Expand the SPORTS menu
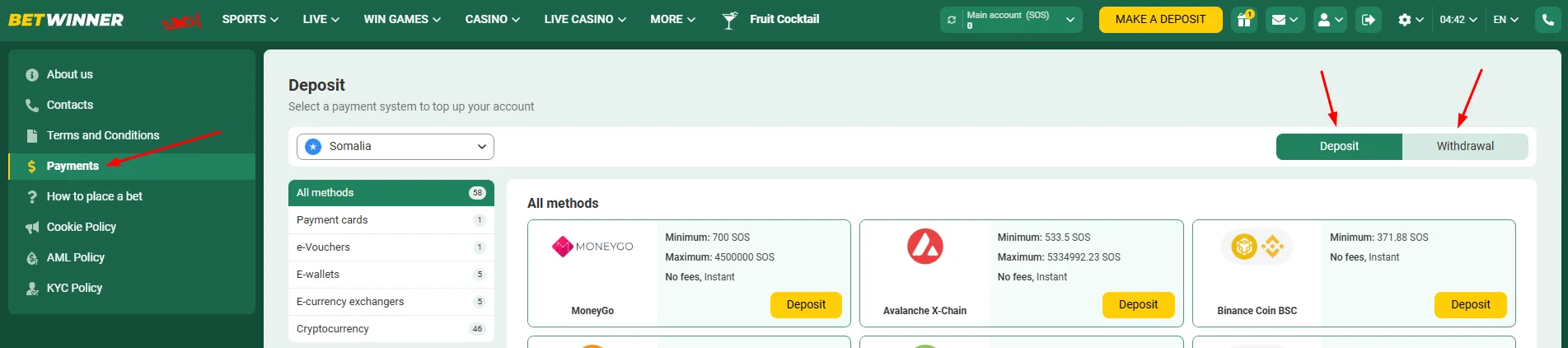Image resolution: width=1568 pixels, height=348 pixels. 250,19
